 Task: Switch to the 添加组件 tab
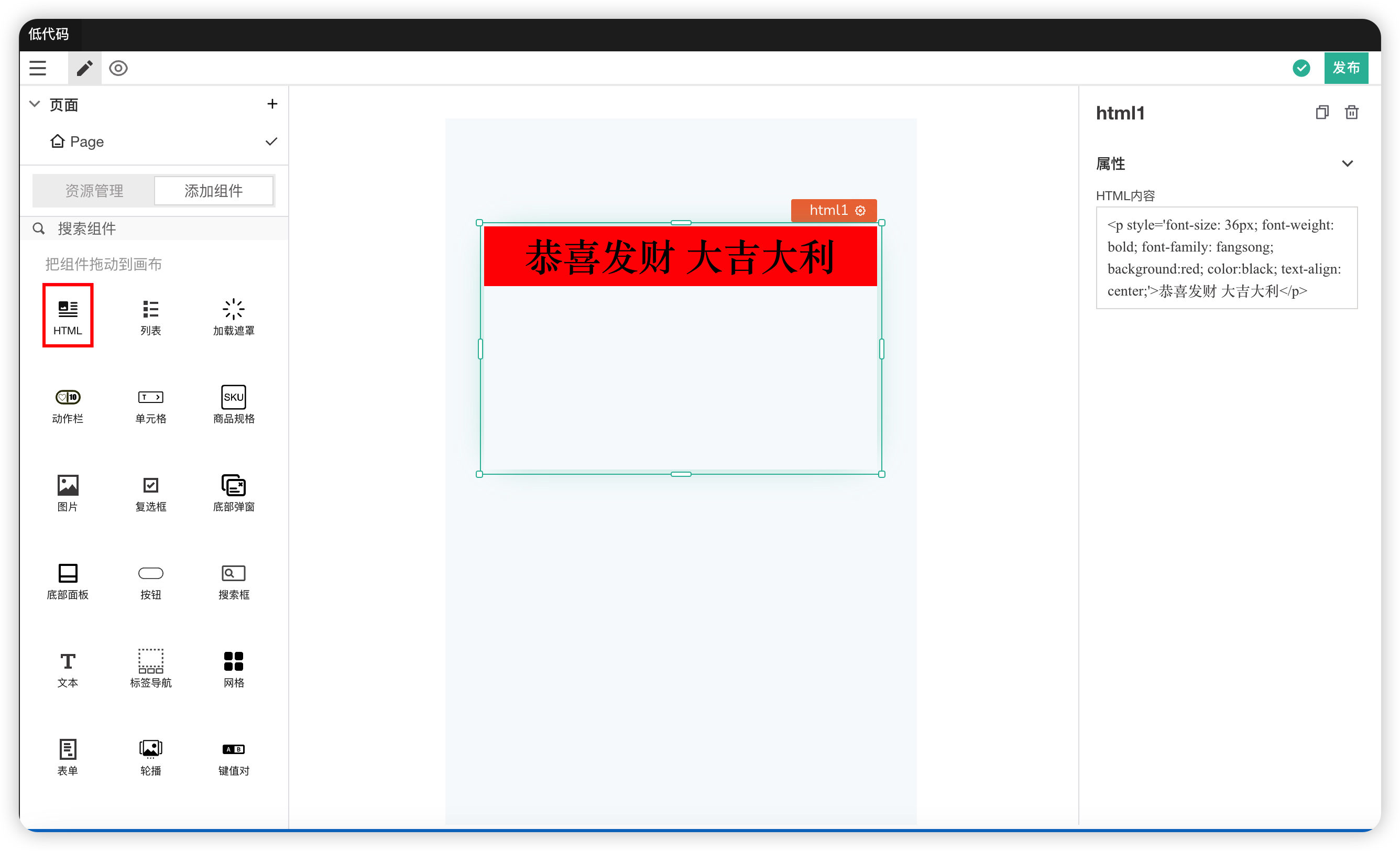[213, 191]
